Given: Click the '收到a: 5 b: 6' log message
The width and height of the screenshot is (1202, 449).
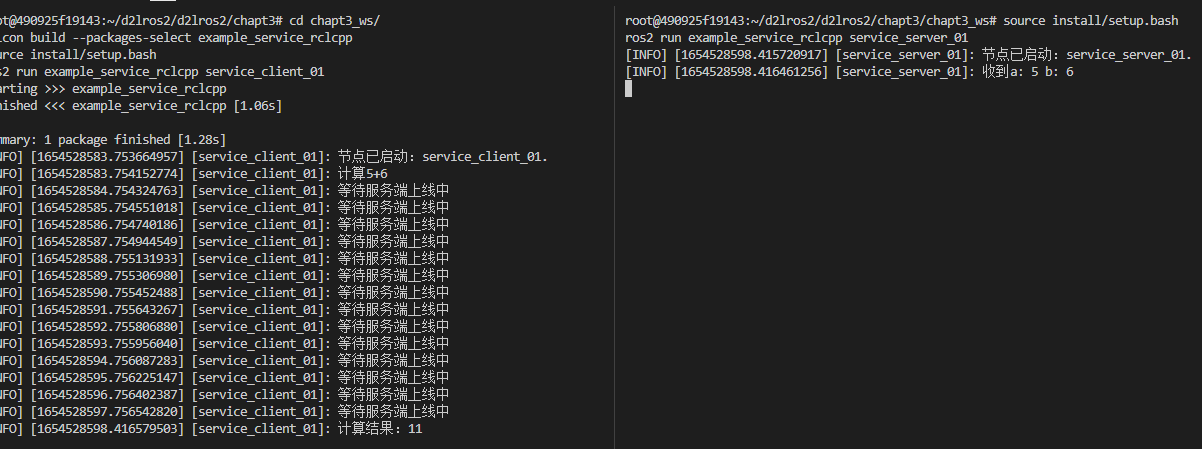Looking at the screenshot, I should pos(1028,72).
